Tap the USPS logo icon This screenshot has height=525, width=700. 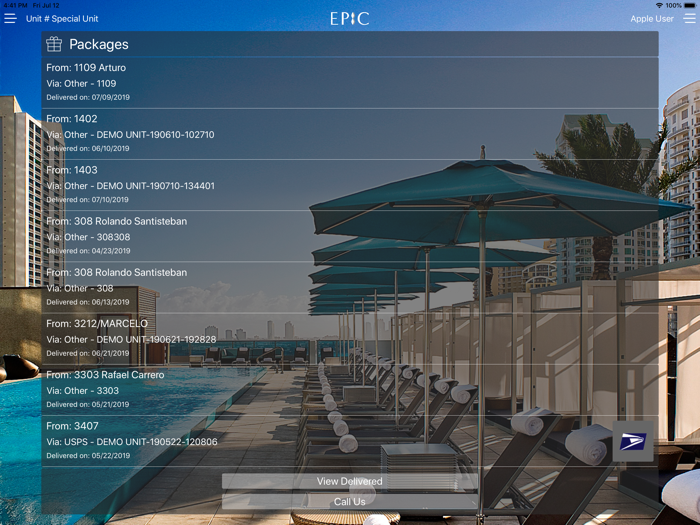633,442
